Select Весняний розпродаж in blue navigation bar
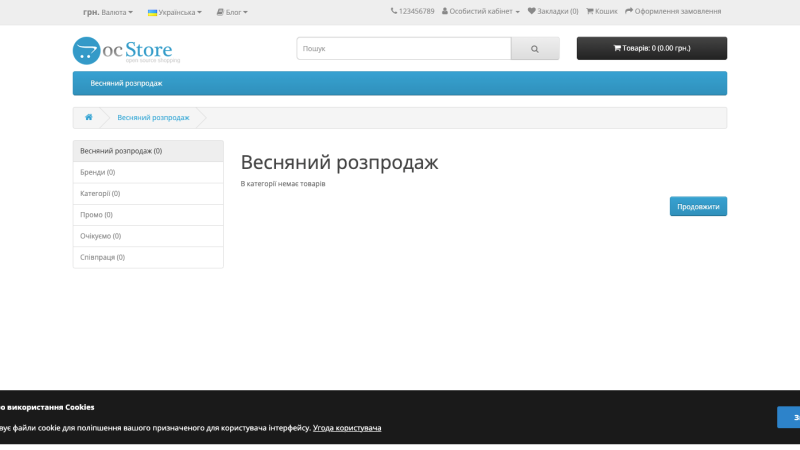800x450 pixels. [x=126, y=83]
